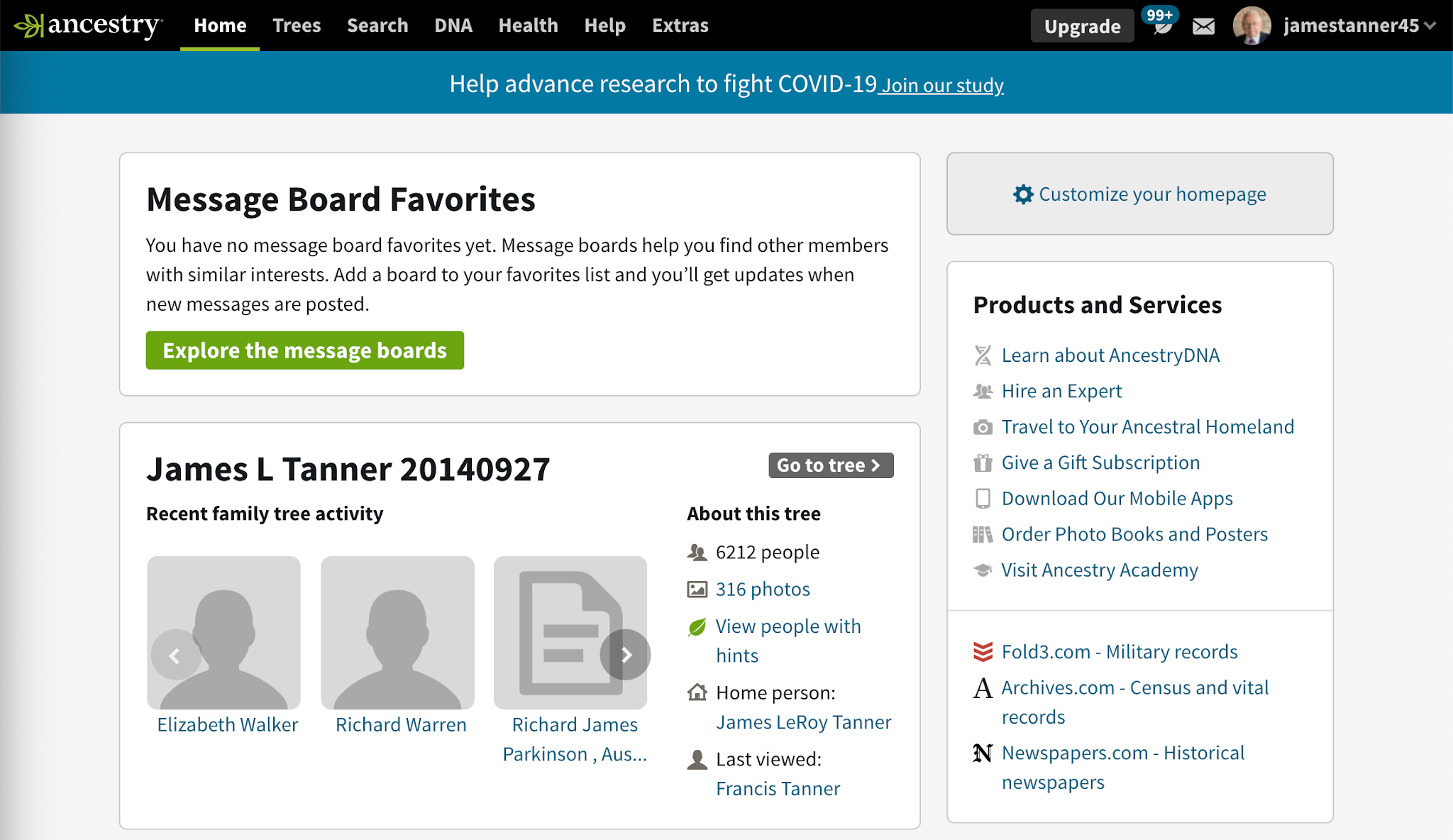Select the DNA icon beside Learn about AncestryDNA
The image size is (1453, 840).
point(982,355)
